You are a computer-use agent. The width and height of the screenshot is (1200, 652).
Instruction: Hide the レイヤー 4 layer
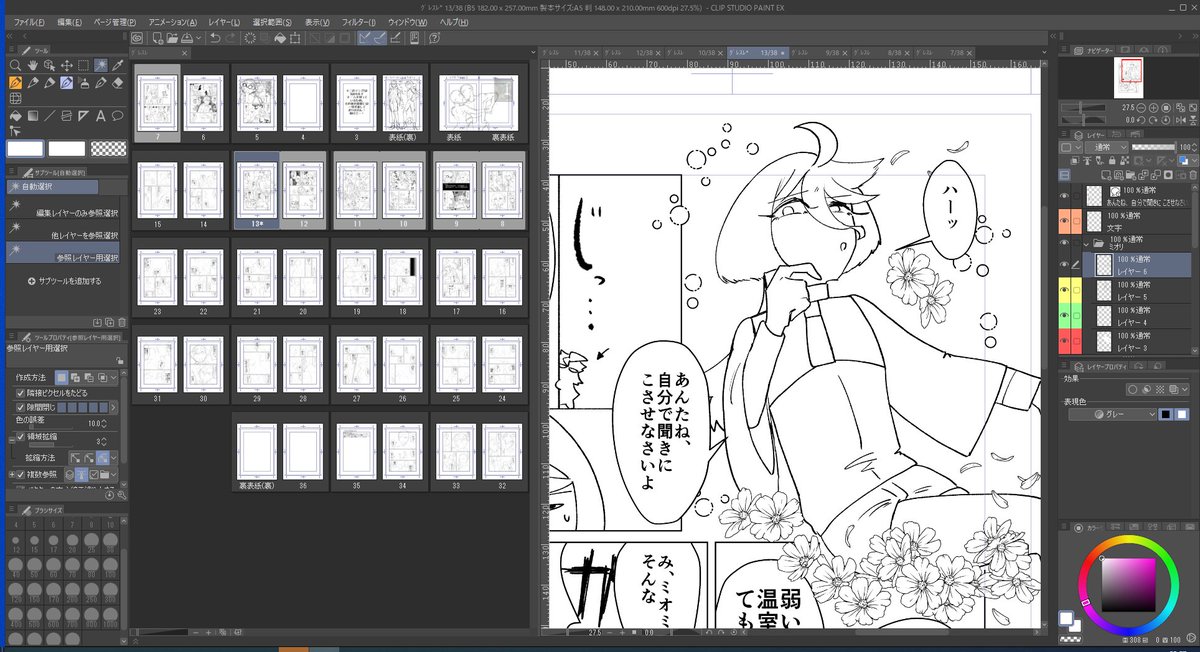pos(1064,316)
